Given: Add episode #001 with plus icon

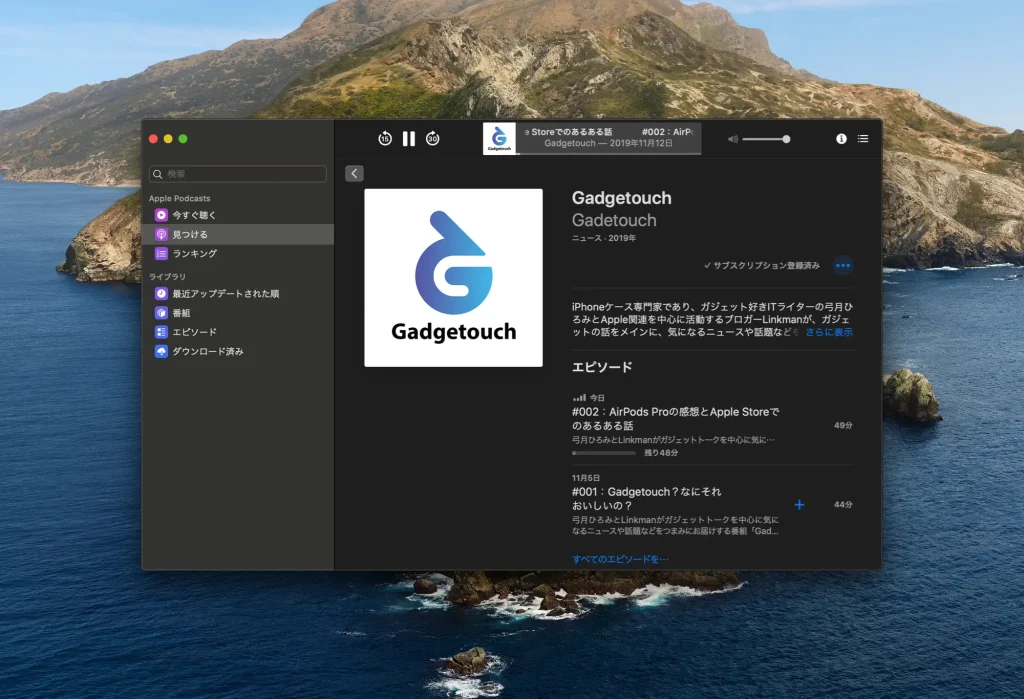Looking at the screenshot, I should click(x=799, y=505).
